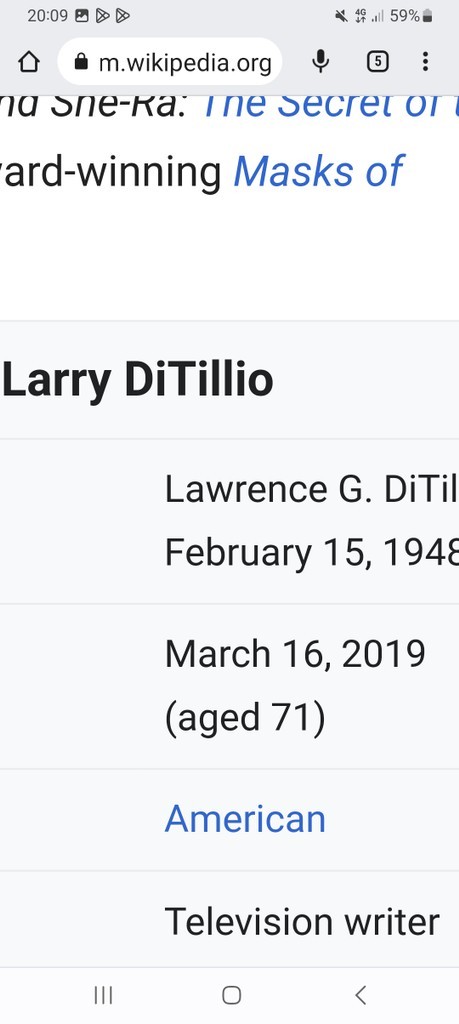Tap the padlock site security icon
This screenshot has width=459, height=1024.
coord(81,62)
